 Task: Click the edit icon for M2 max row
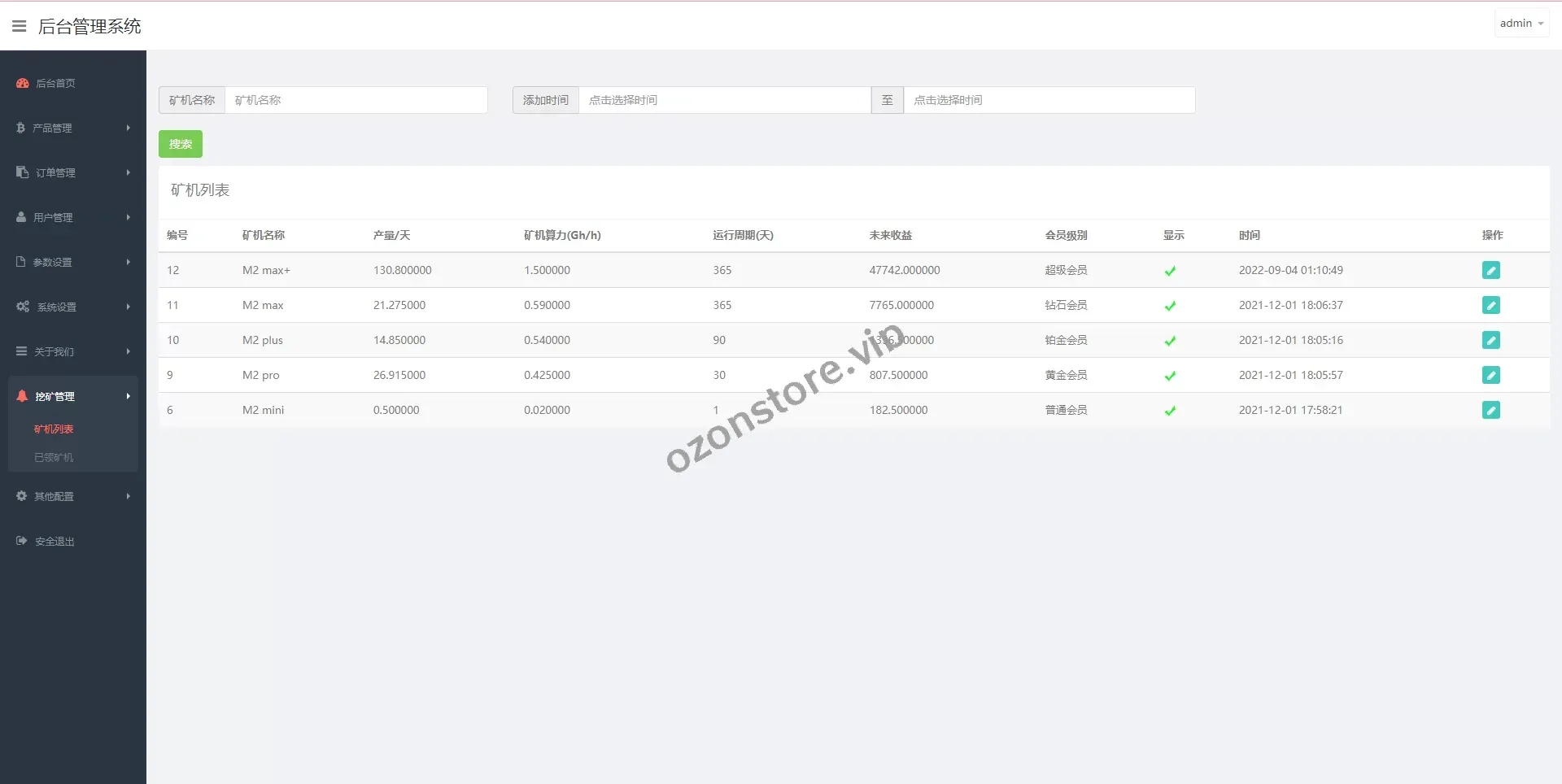pos(1490,305)
